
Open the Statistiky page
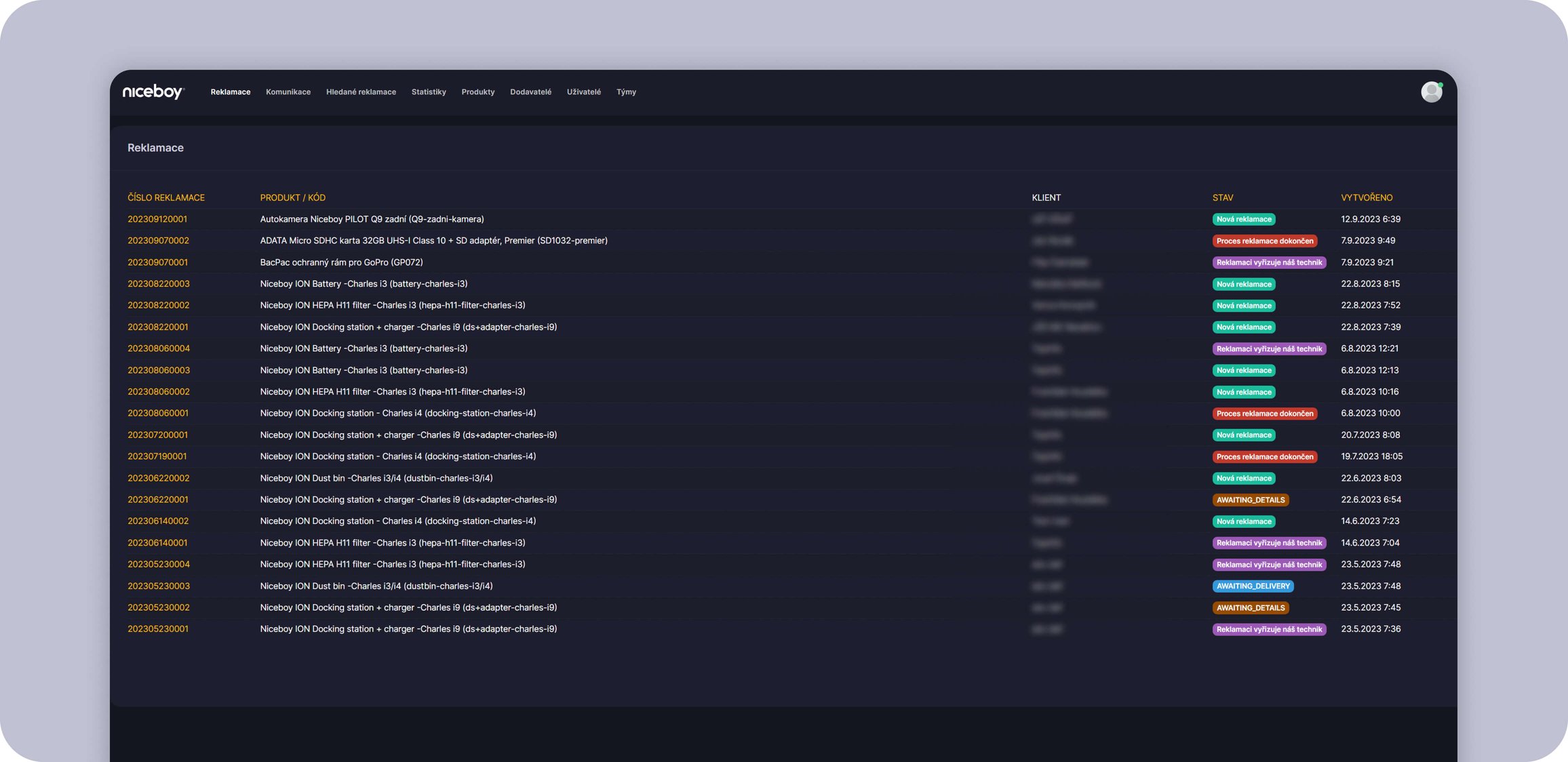point(429,92)
